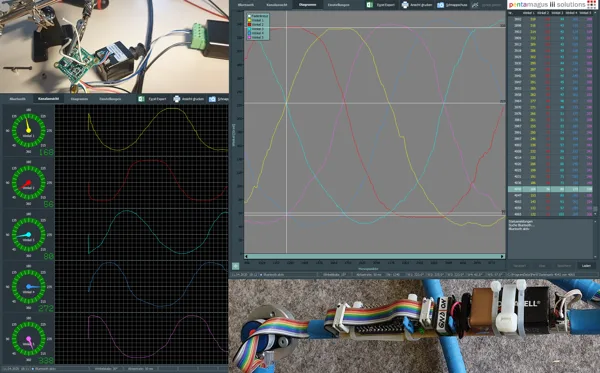Viewport: 600px width, 373px height.
Task: Open Einstellungen tab in the left window
Action: pos(110,99)
